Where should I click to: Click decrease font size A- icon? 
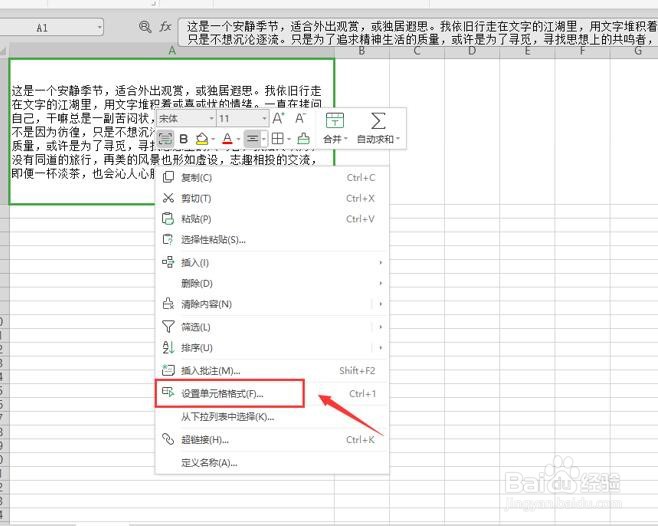click(300, 118)
